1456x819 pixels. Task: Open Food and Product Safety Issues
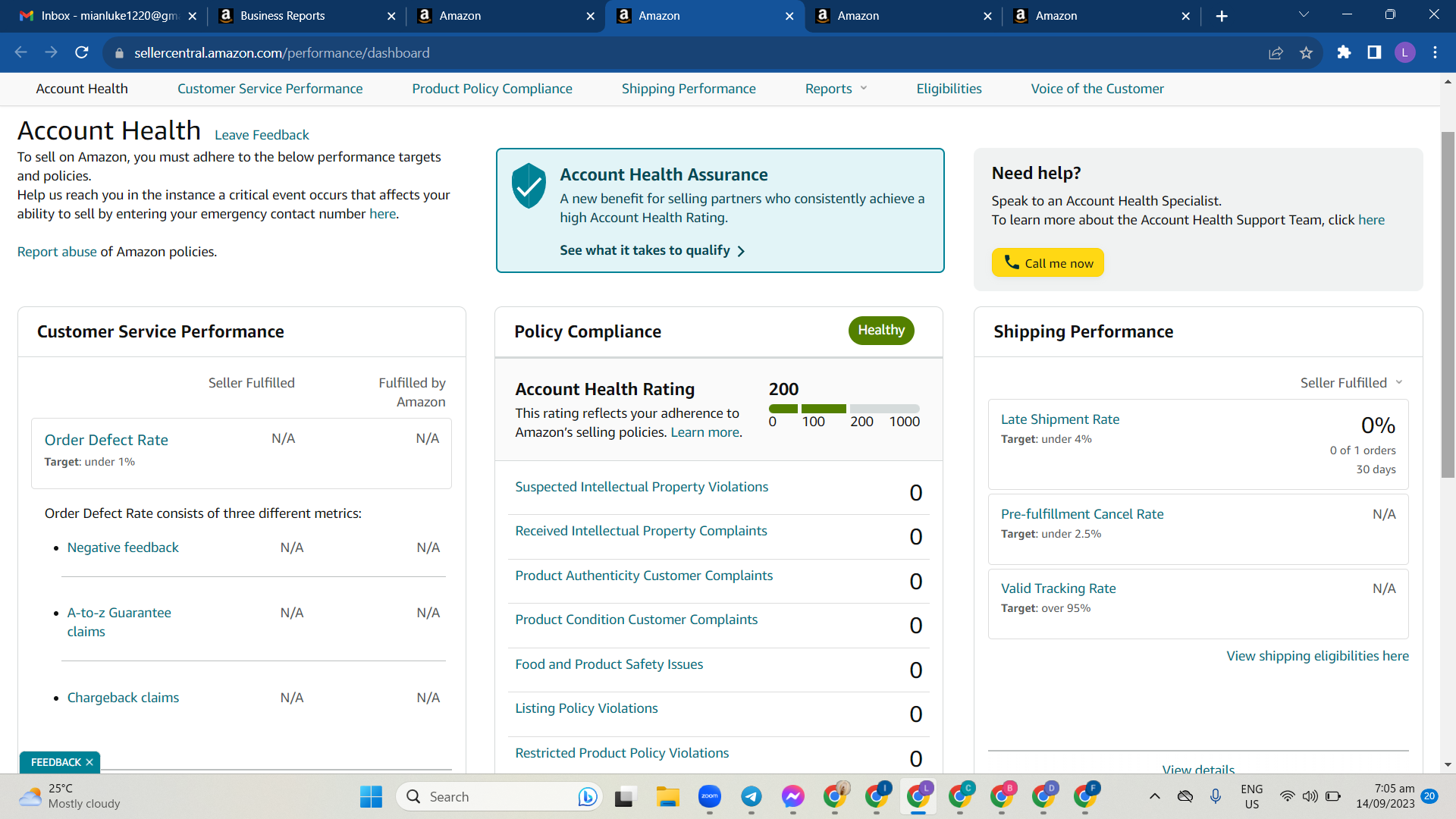(609, 664)
